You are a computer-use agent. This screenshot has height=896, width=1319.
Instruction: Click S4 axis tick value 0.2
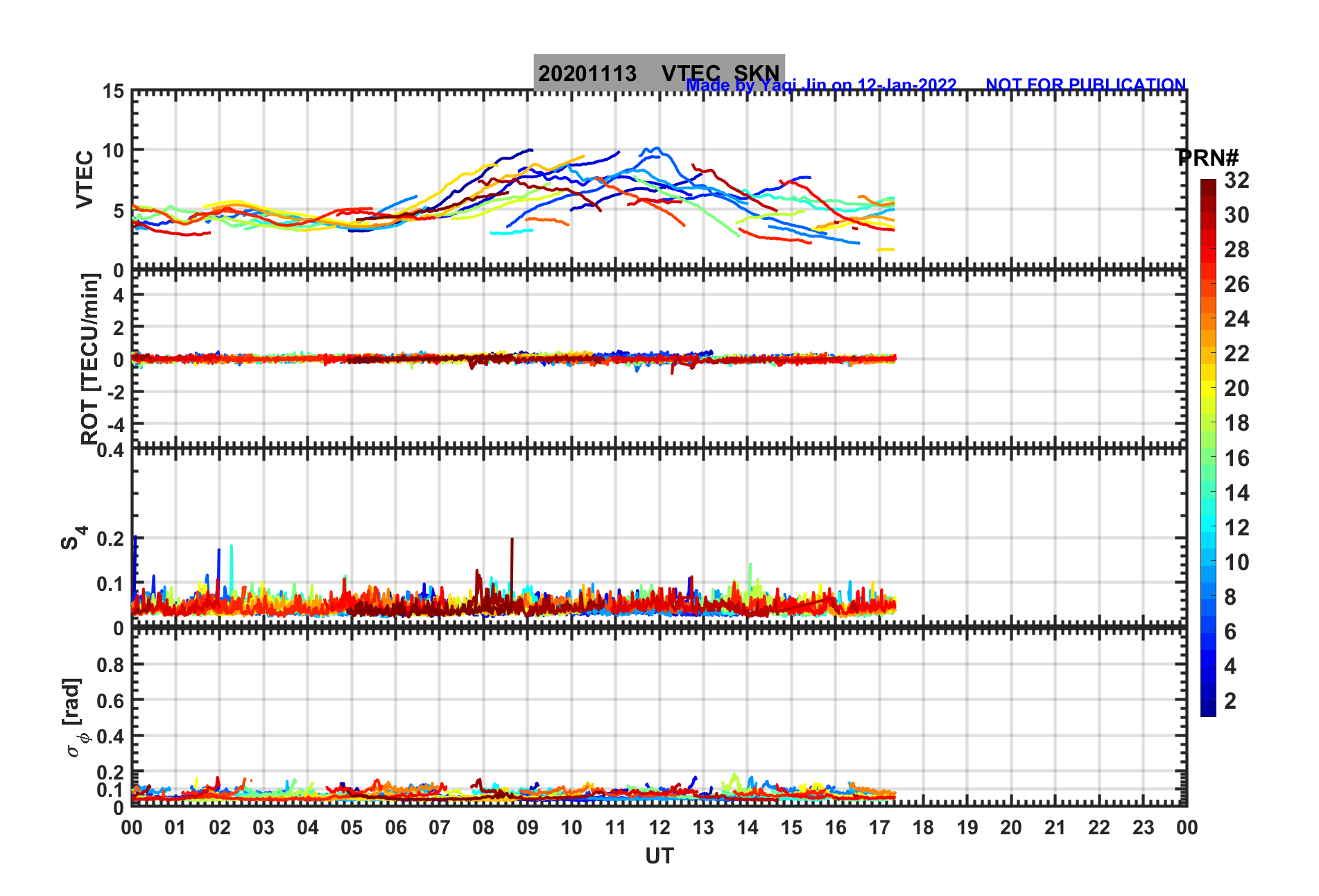(111, 538)
